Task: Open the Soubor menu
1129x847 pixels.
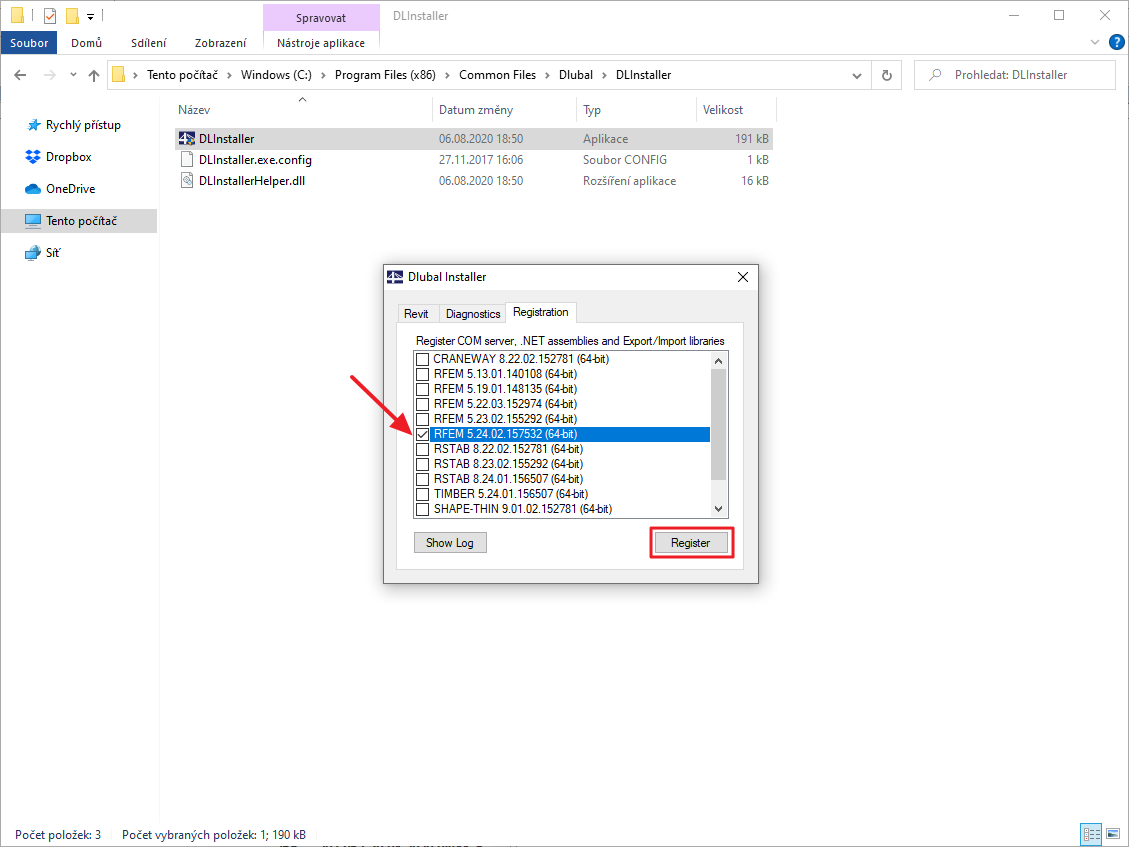Action: click(29, 42)
